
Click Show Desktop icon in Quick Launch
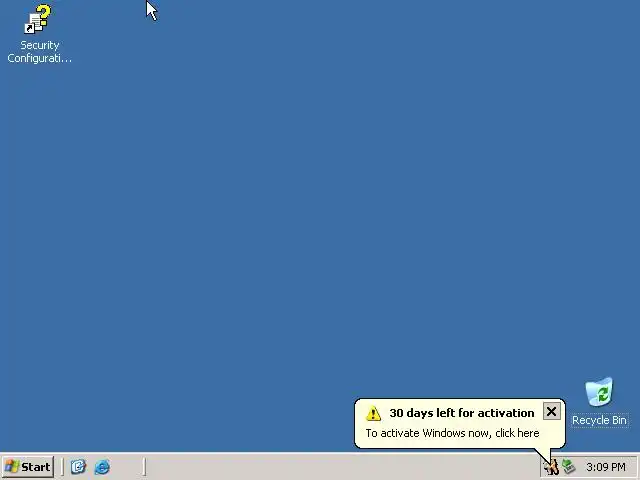[78, 466]
